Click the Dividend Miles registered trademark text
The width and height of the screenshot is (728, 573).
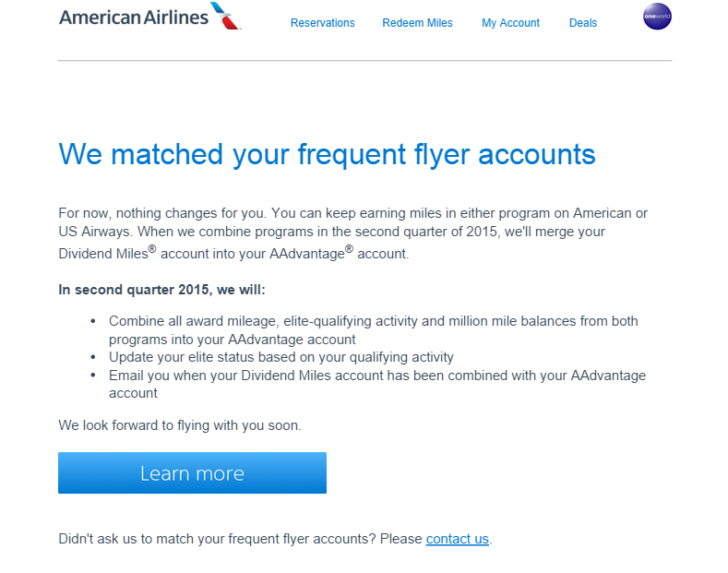pos(107,253)
